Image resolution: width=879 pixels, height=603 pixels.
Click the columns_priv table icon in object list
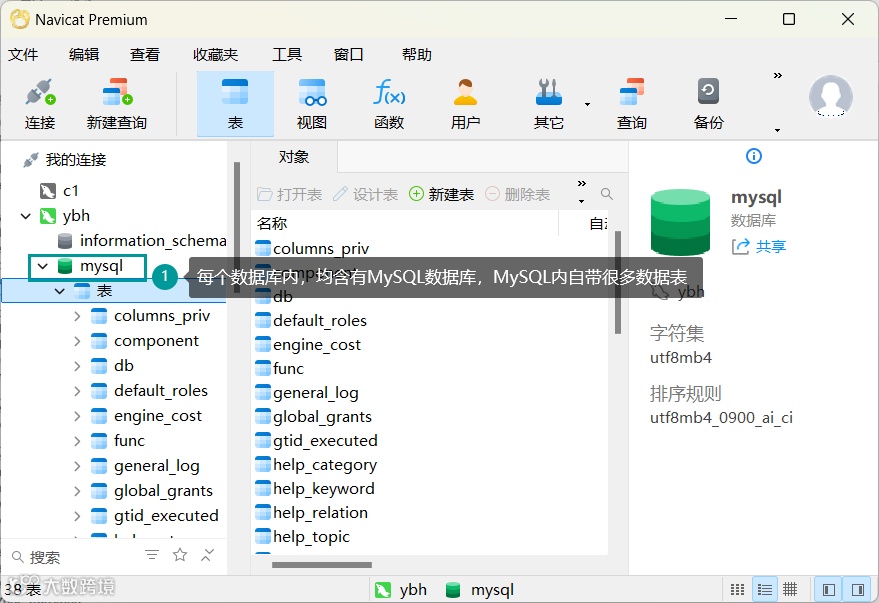point(263,248)
